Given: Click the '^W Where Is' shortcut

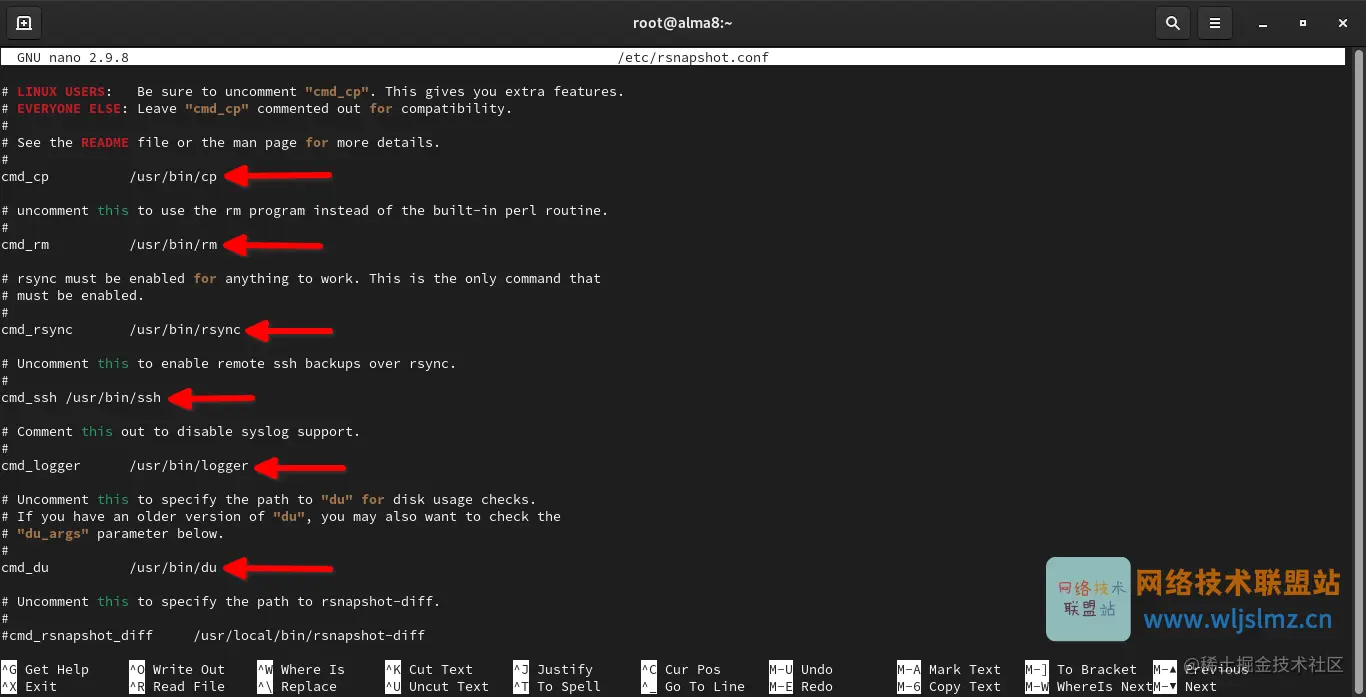Looking at the screenshot, I should pos(301,669).
